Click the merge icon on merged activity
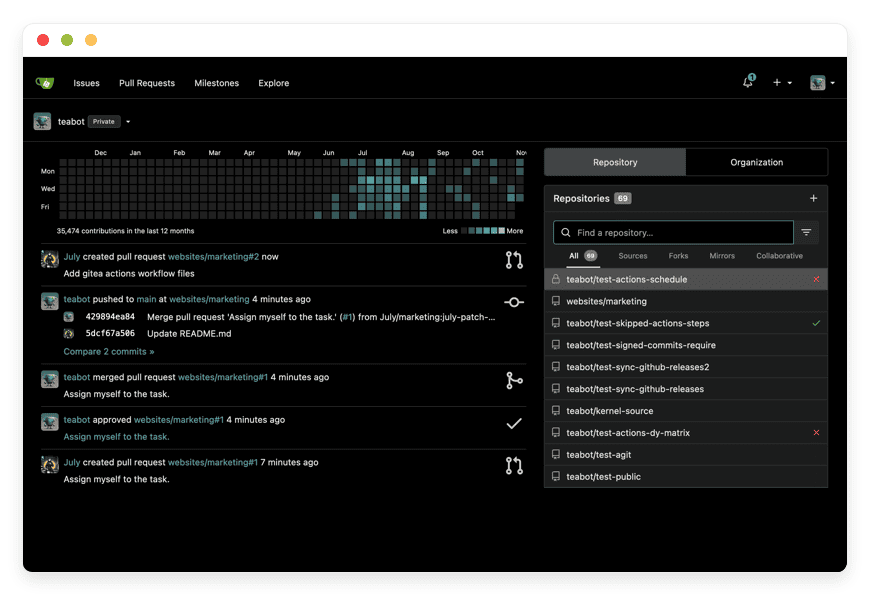This screenshot has width=870, height=595. coord(514,380)
